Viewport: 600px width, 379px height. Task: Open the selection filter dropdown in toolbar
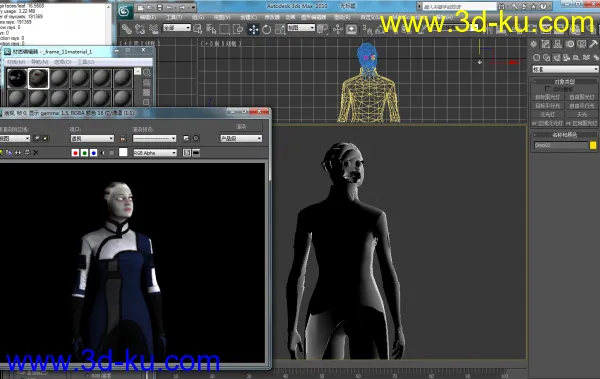(x=177, y=28)
